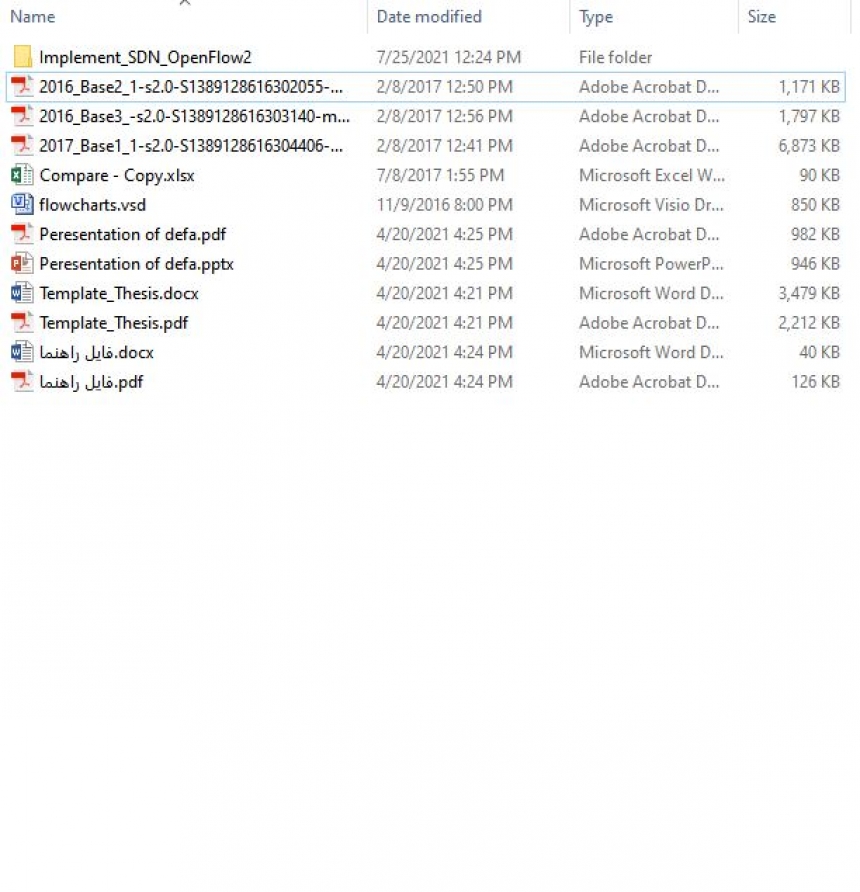Click the 6,873 KB size cell
This screenshot has width=860, height=892.
point(809,146)
